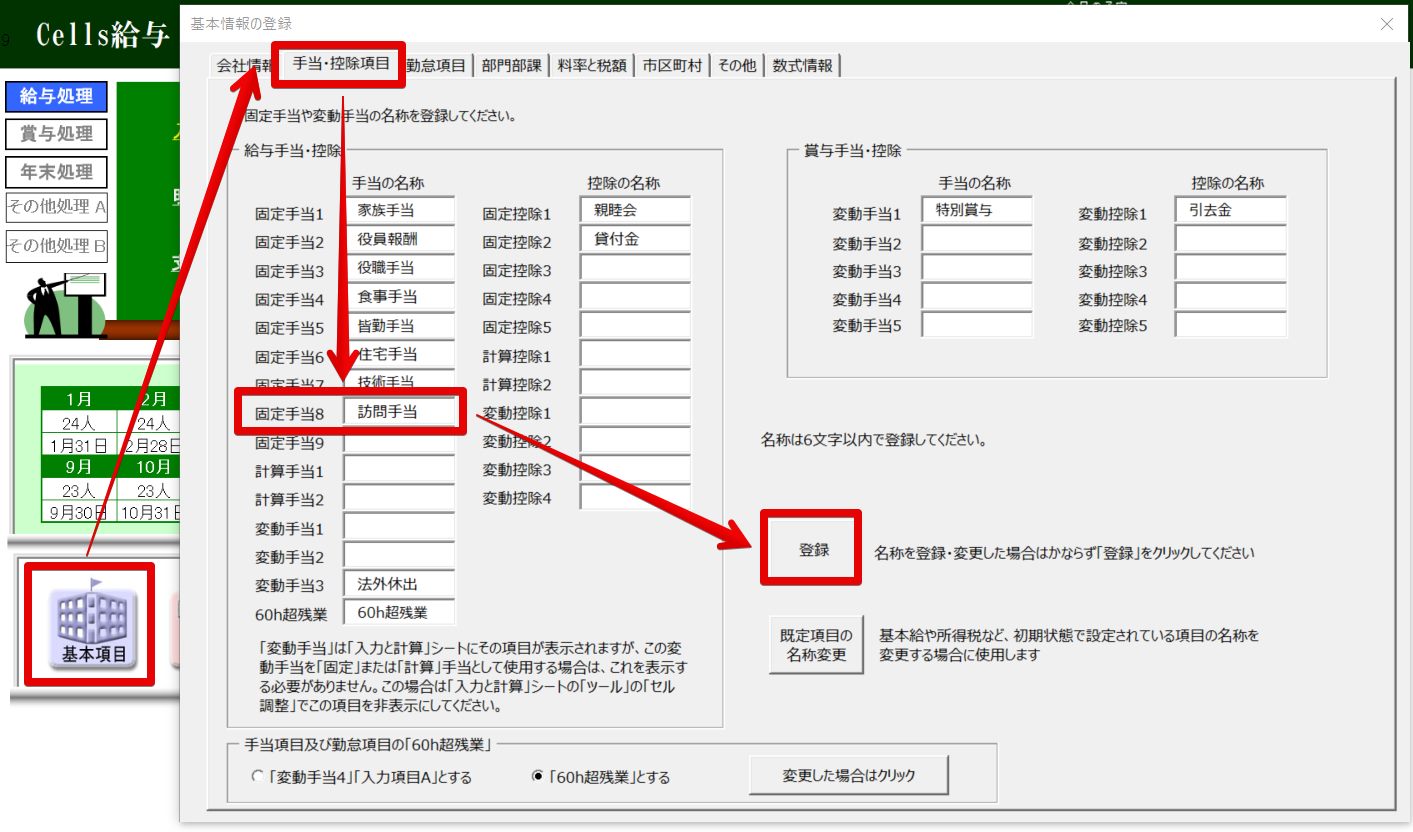Click the 賞与 変動手当1 特別賞与 field
This screenshot has height=832, width=1413.
pos(977,211)
